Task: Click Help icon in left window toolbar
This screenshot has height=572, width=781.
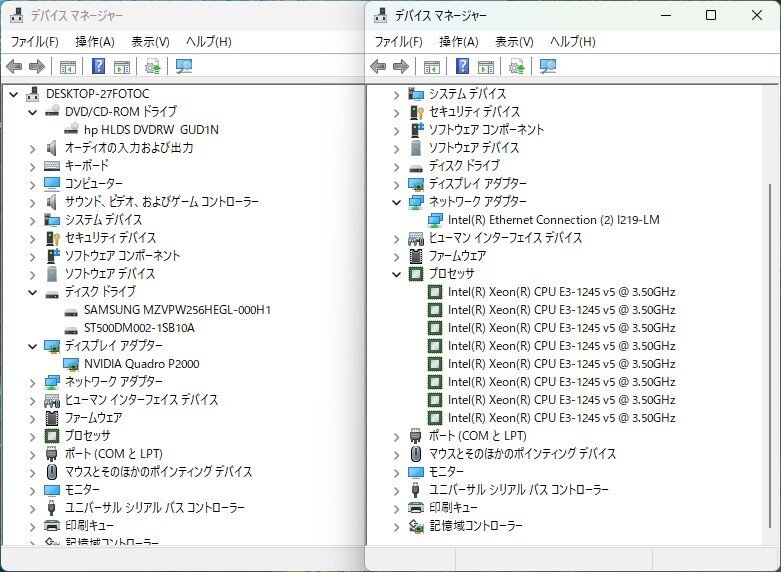Action: click(x=99, y=66)
